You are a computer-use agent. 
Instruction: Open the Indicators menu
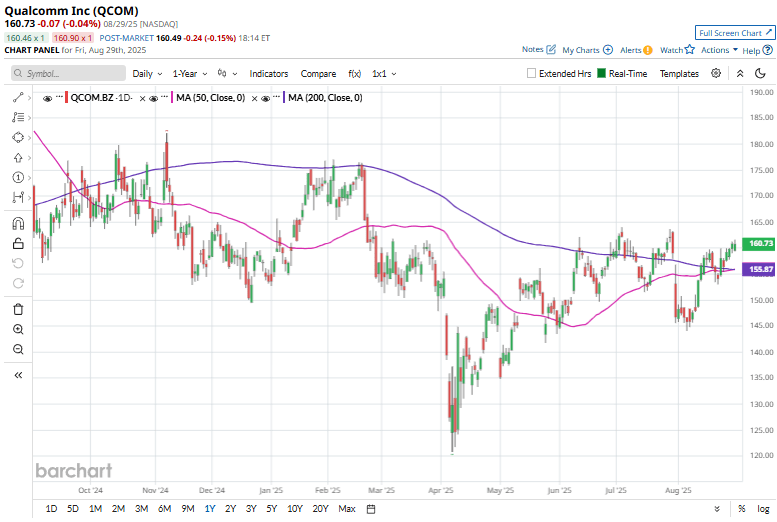click(268, 73)
